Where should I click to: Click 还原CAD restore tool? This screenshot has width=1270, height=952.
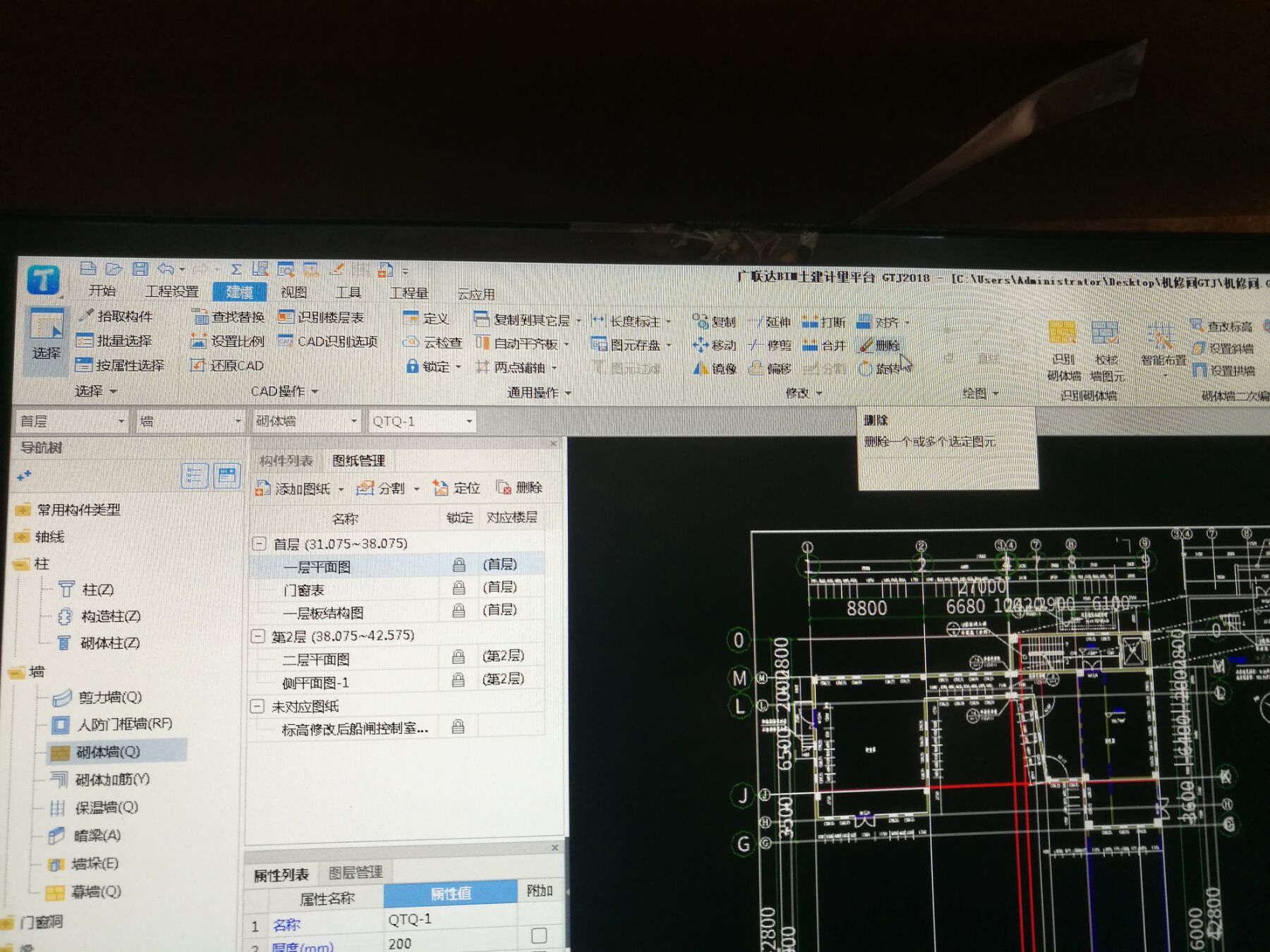(x=226, y=365)
